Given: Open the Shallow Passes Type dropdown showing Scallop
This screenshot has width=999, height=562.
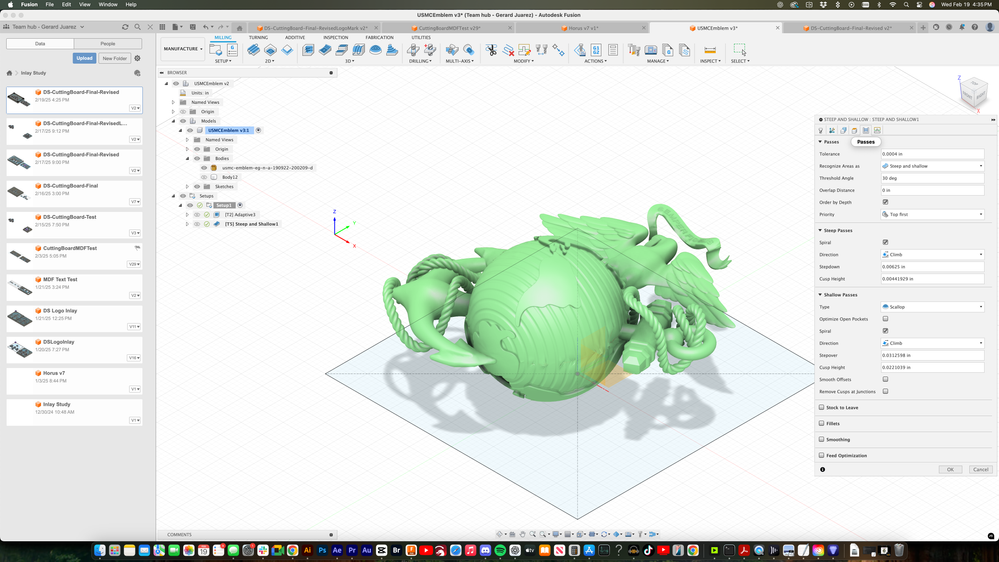Looking at the screenshot, I should coord(933,306).
